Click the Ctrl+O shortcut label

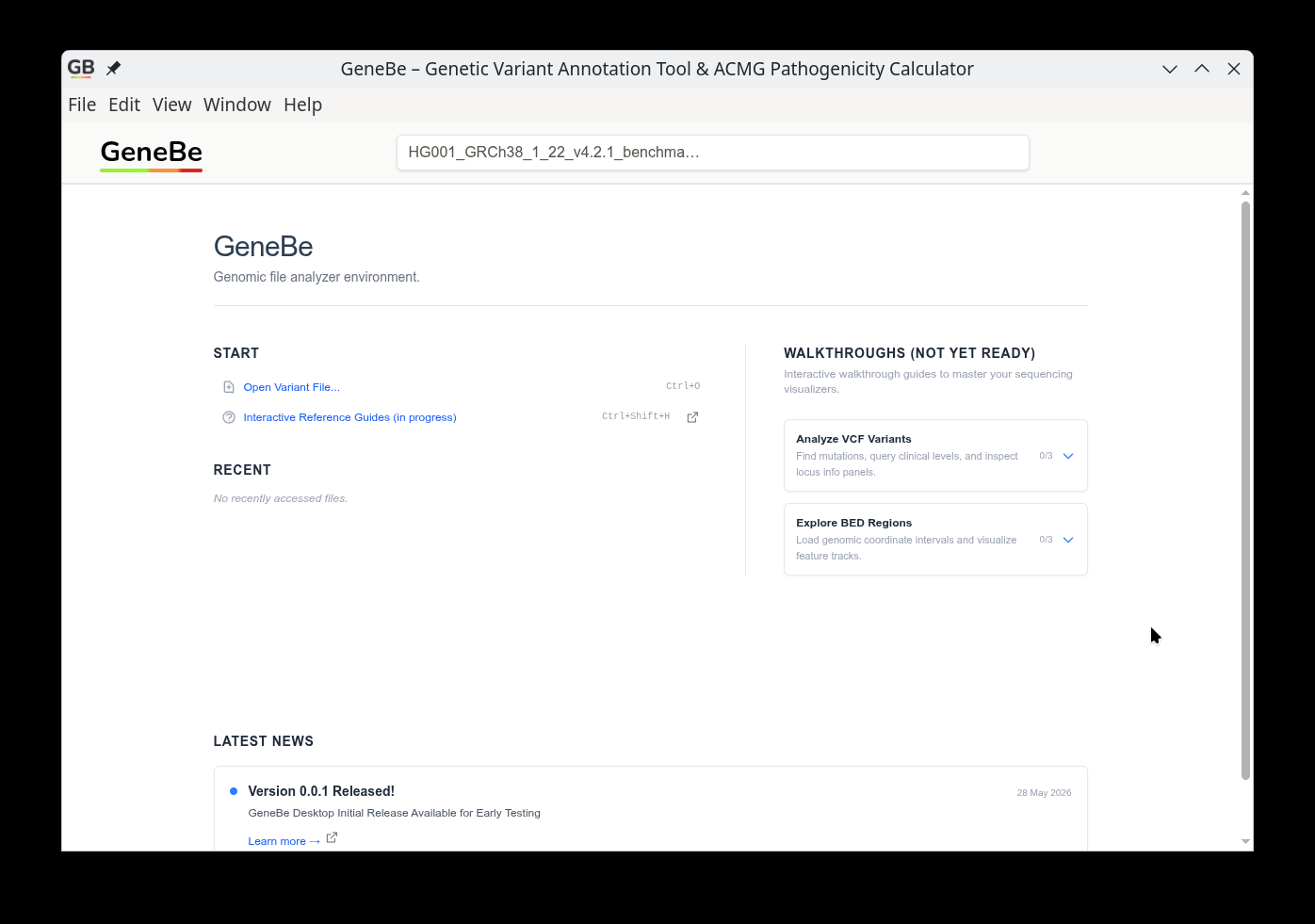pyautogui.click(x=683, y=386)
